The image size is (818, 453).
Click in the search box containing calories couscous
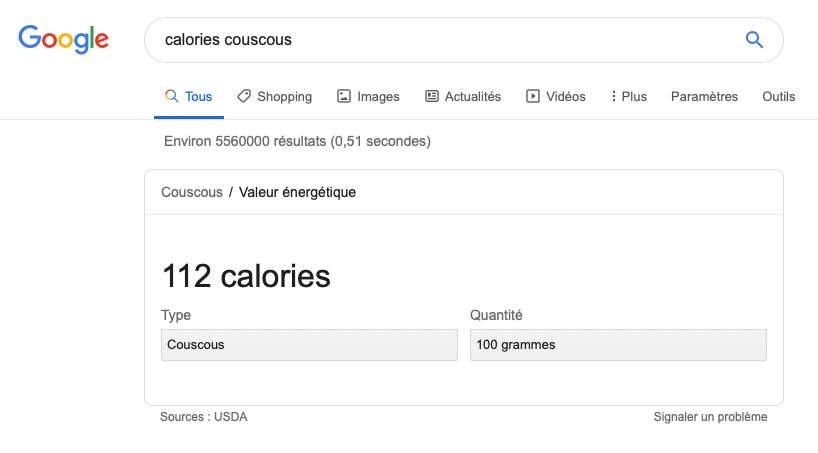pos(440,40)
